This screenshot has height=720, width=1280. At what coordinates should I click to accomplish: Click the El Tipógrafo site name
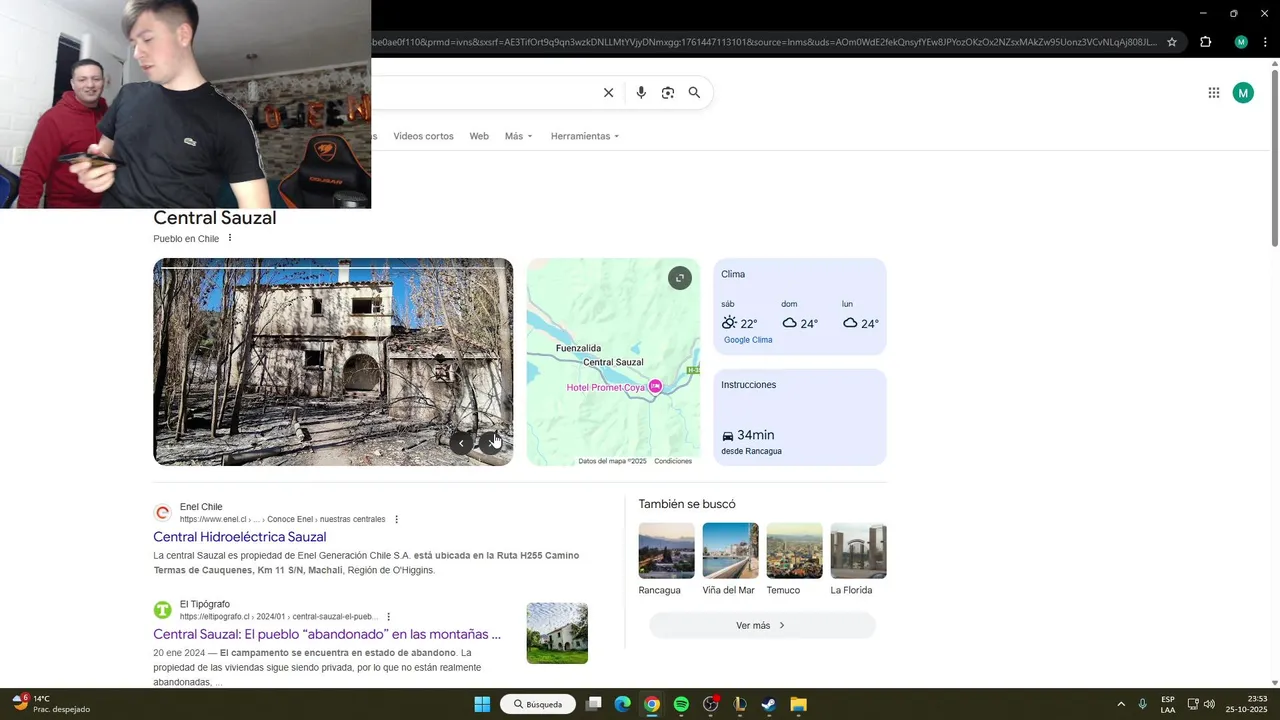[x=205, y=604]
